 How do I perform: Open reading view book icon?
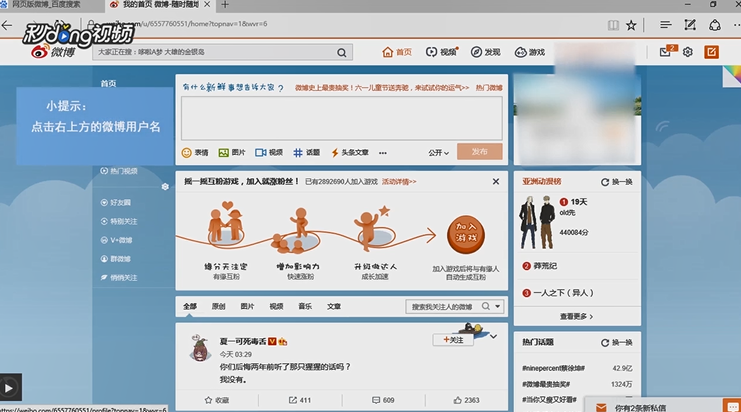(x=613, y=25)
